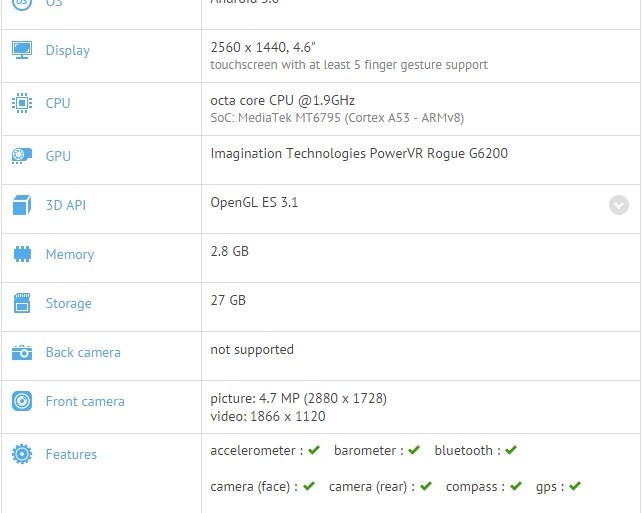Click the compass green checkmark
The width and height of the screenshot is (642, 513).
coord(516,487)
